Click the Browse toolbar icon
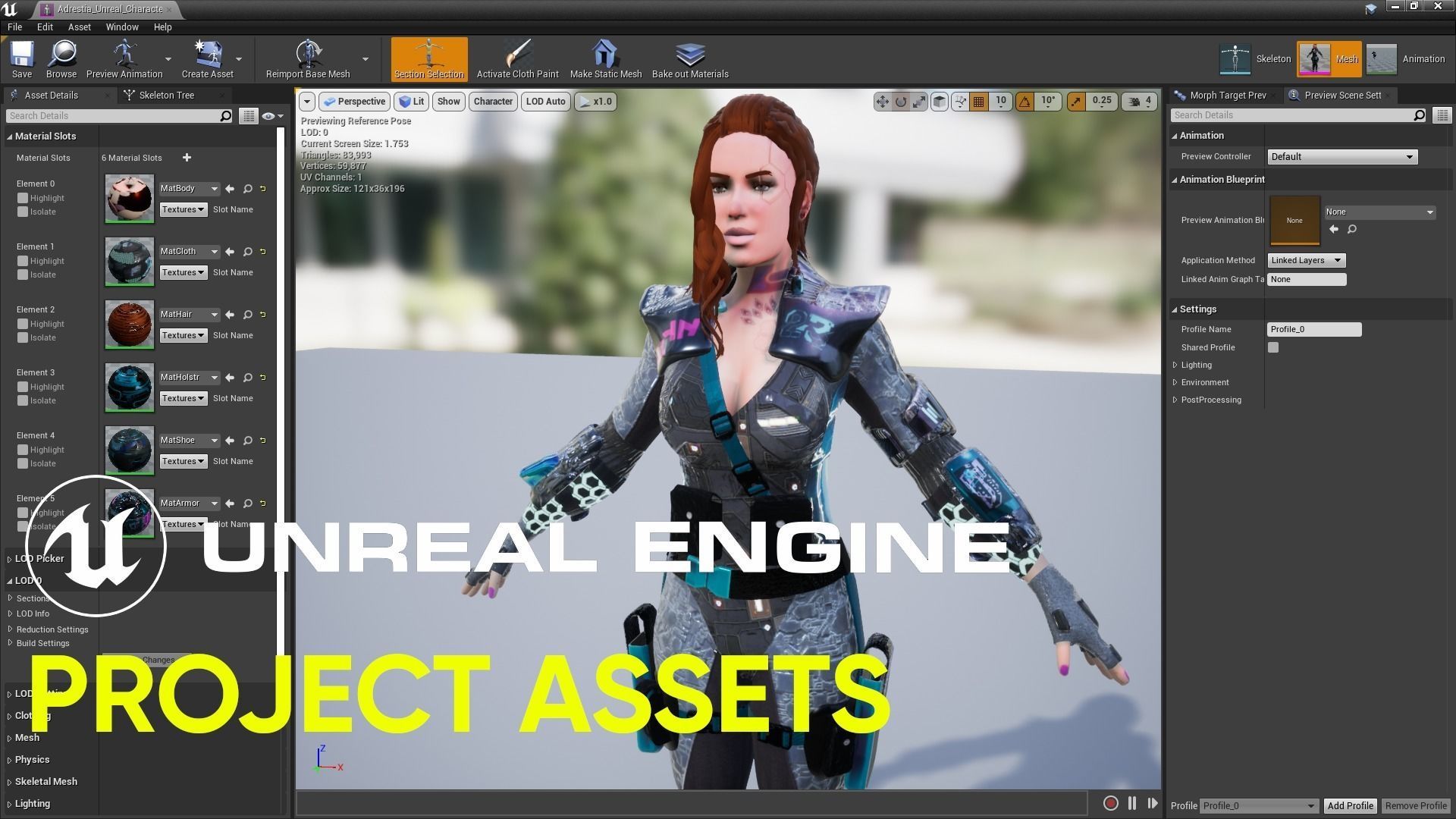 [x=61, y=59]
